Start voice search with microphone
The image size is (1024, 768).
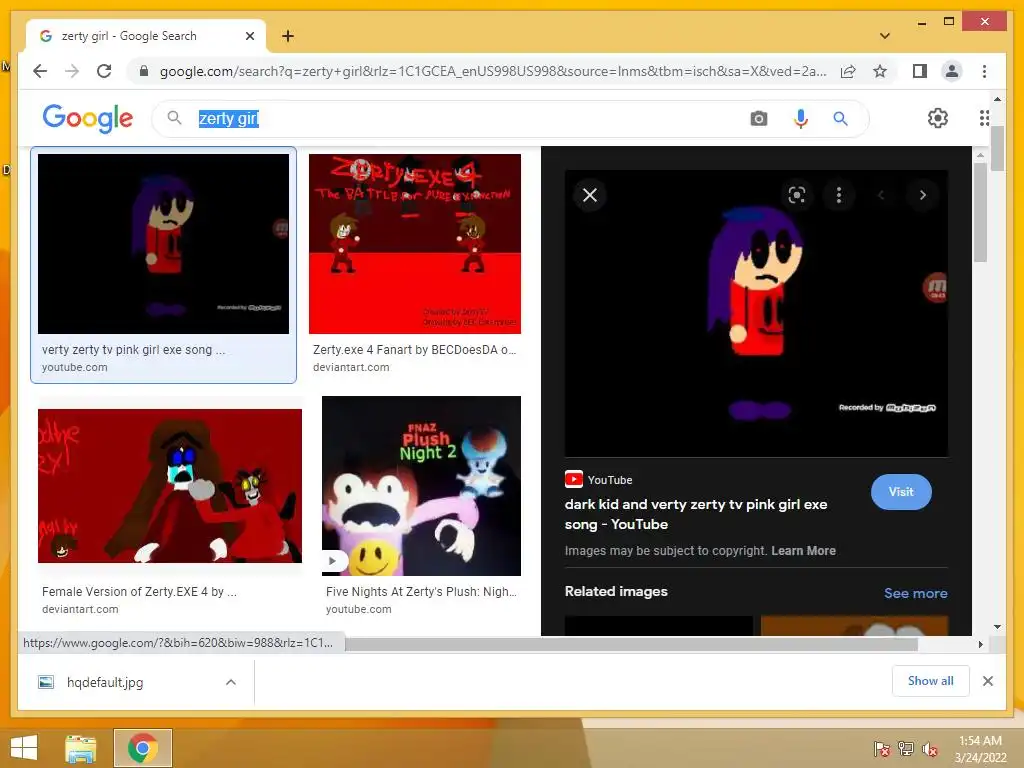(801, 118)
